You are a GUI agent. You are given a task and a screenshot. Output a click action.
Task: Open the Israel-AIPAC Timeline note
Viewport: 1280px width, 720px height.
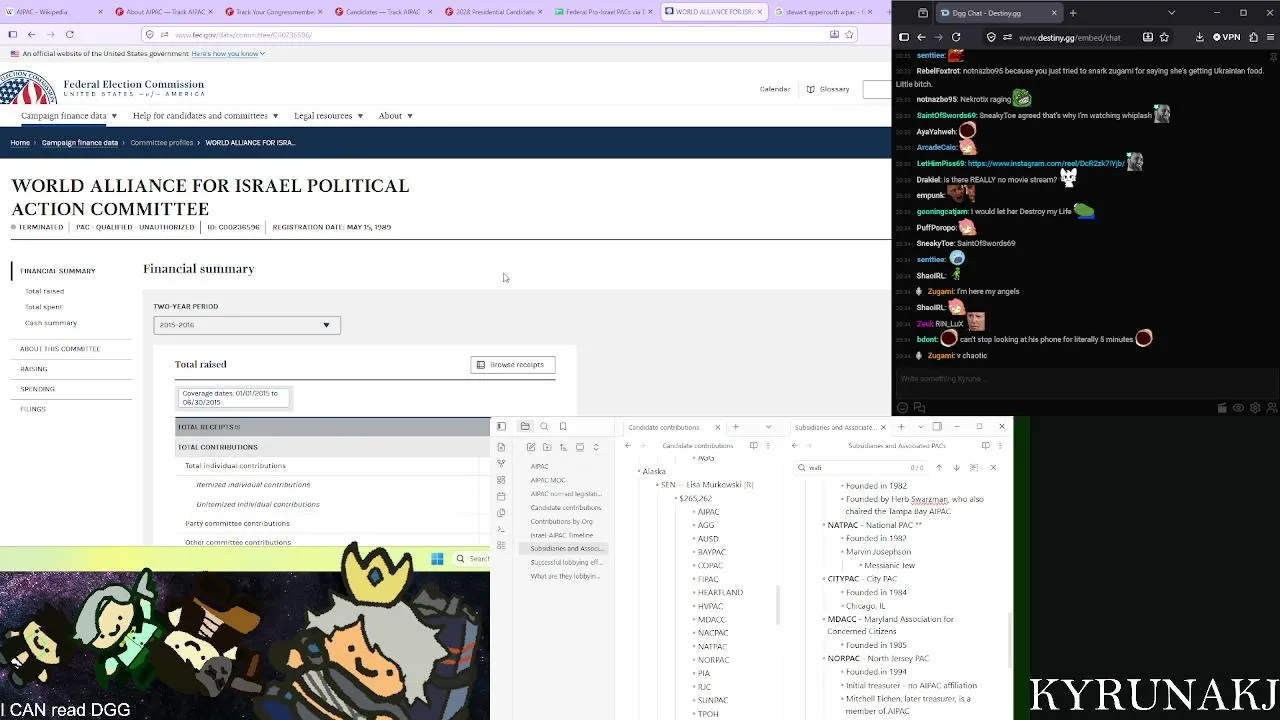pyautogui.click(x=561, y=535)
